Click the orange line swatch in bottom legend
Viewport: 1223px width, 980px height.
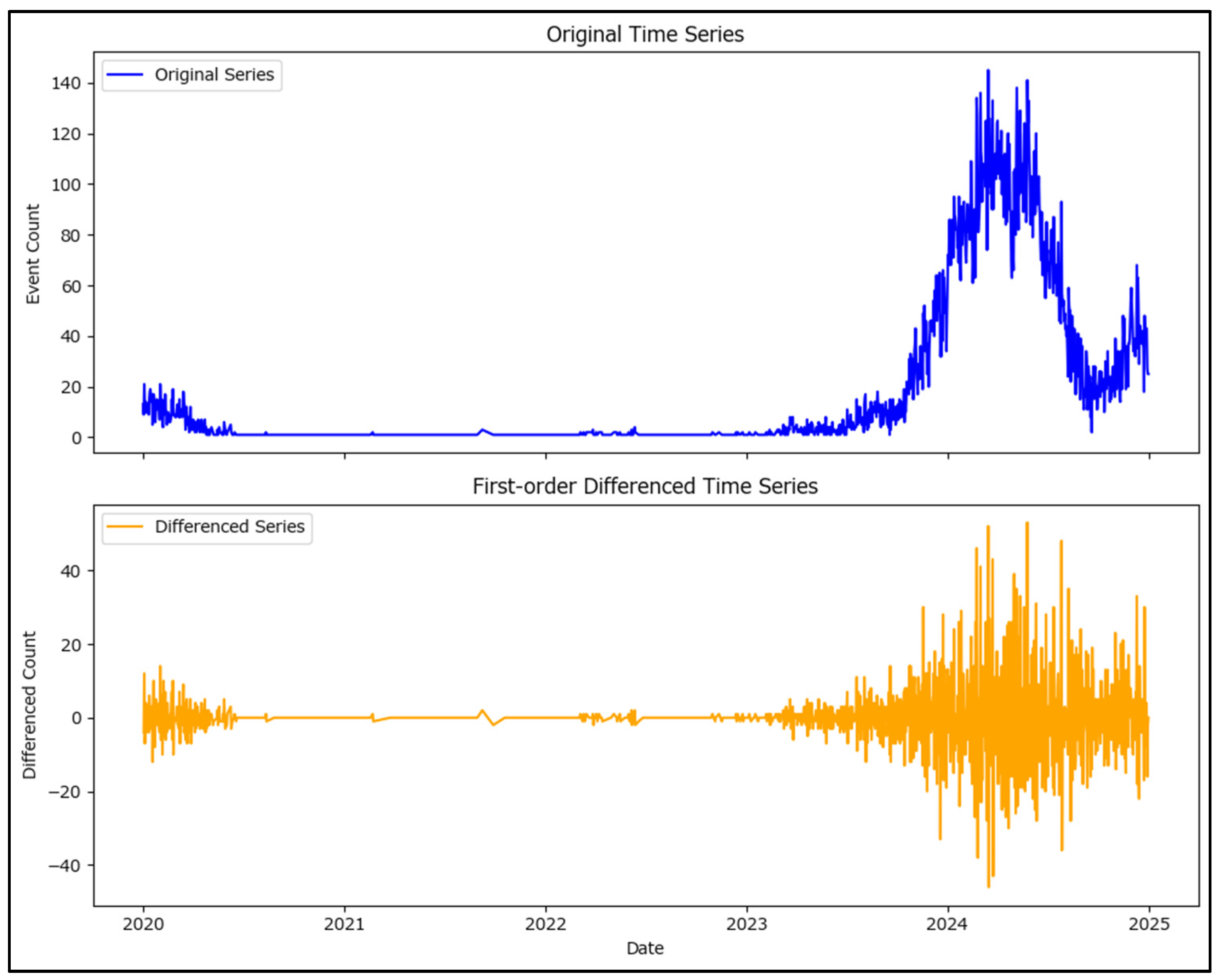click(125, 527)
